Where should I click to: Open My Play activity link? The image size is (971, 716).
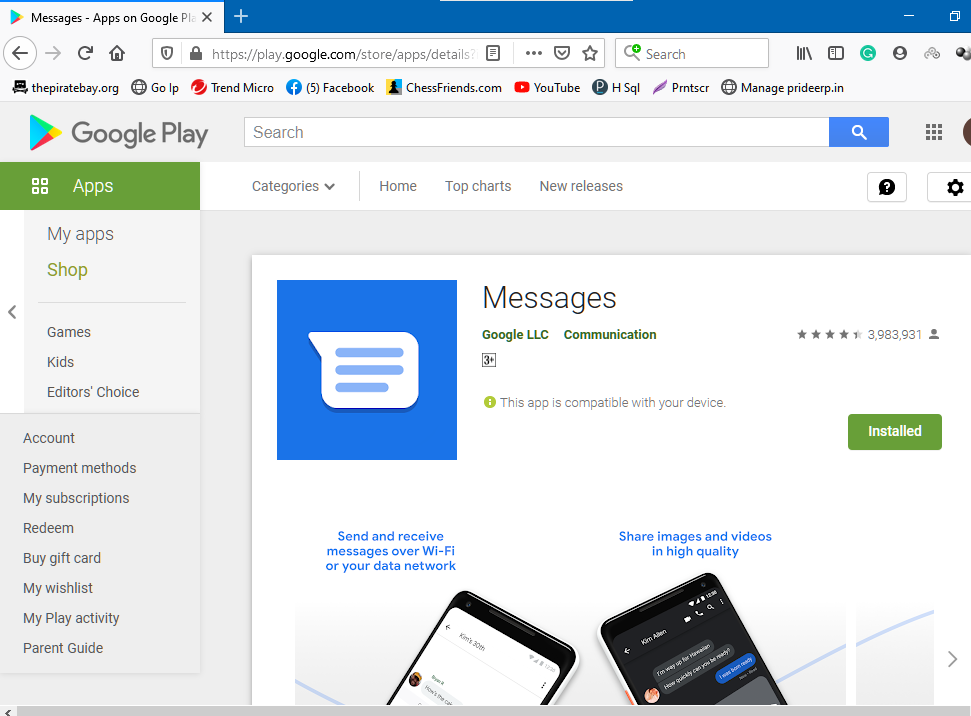coord(71,618)
